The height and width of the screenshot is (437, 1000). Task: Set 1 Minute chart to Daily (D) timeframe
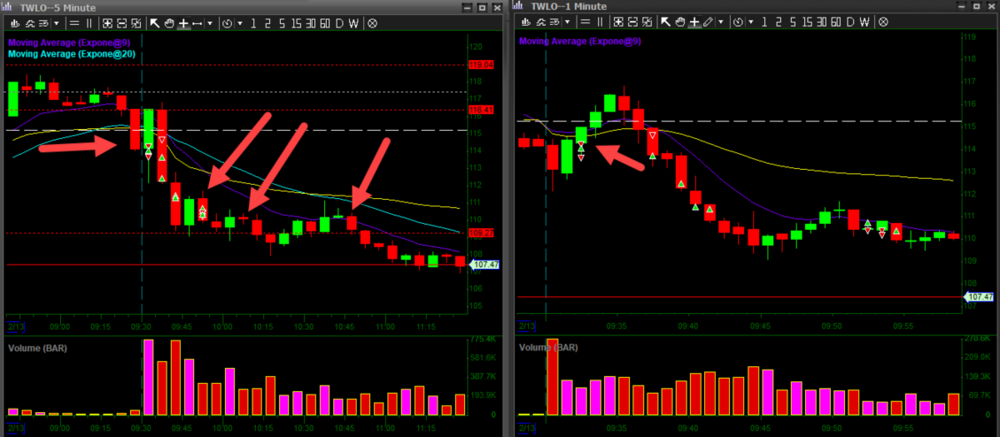[x=850, y=22]
